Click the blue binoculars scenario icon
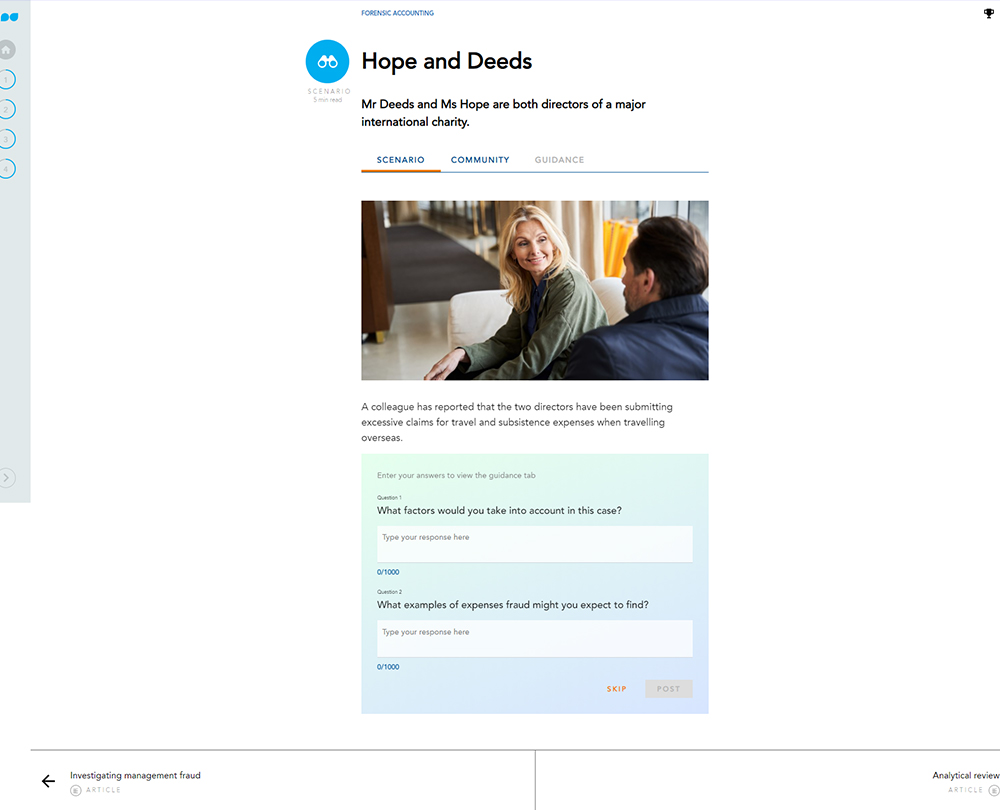 [327, 62]
